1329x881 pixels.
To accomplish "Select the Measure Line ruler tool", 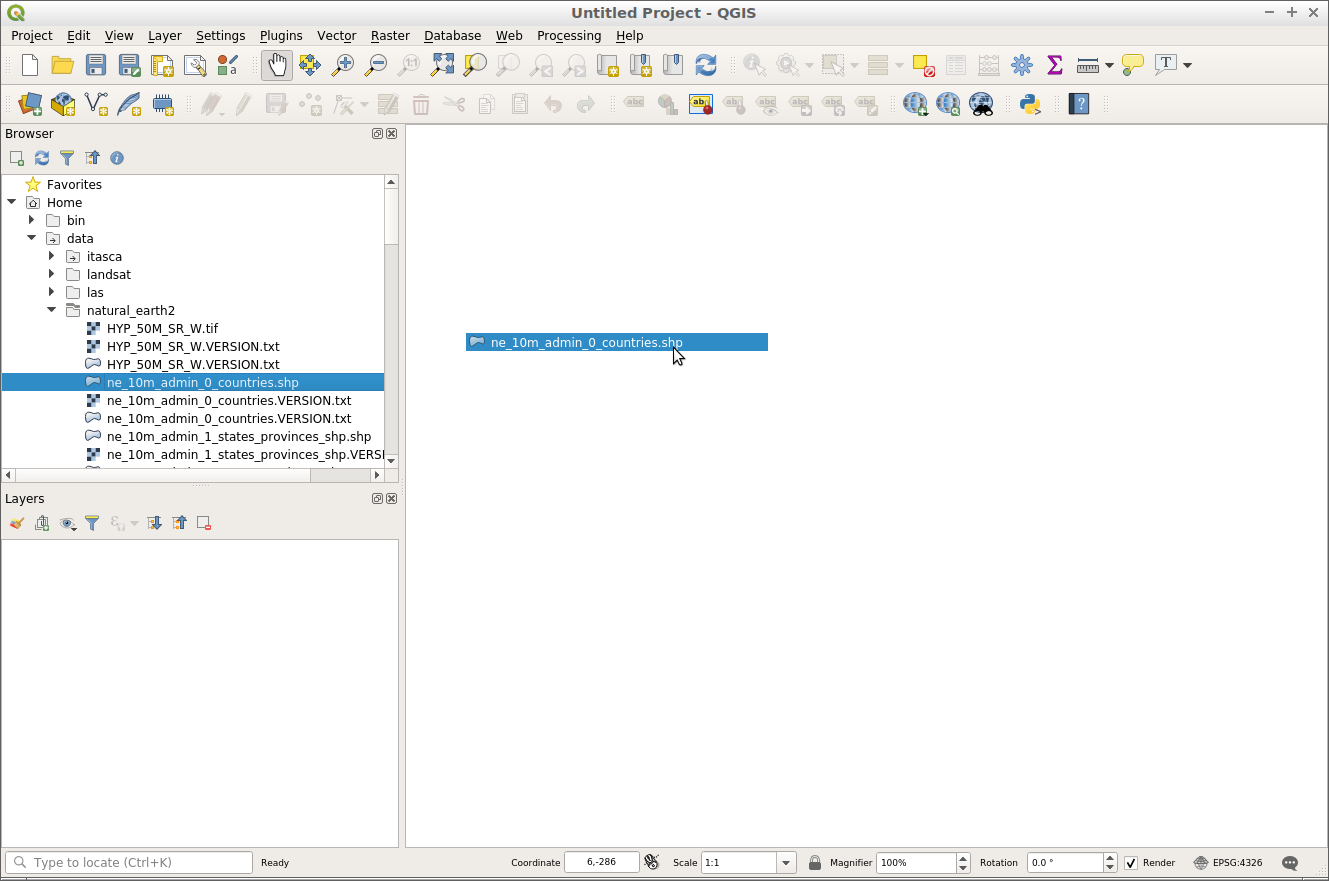I will (x=1088, y=65).
